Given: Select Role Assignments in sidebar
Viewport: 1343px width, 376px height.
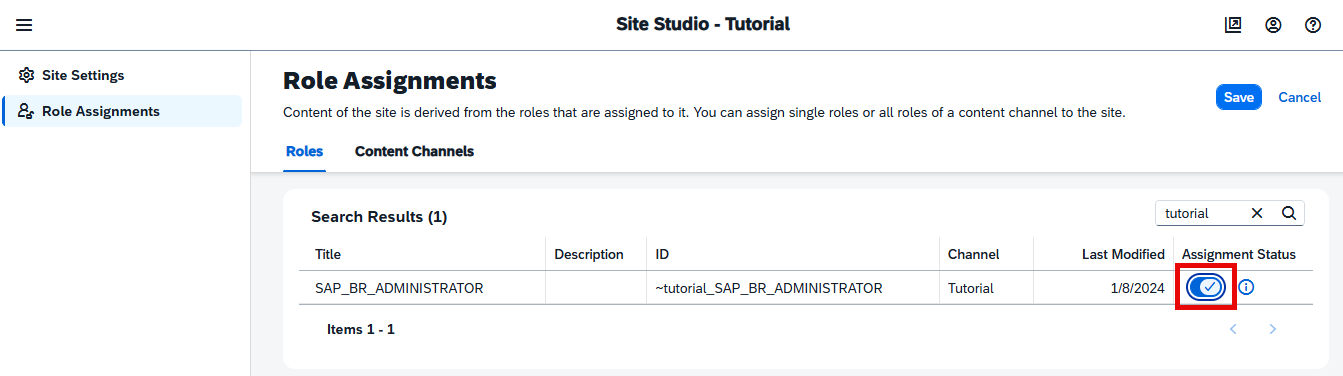Looking at the screenshot, I should pos(121,111).
